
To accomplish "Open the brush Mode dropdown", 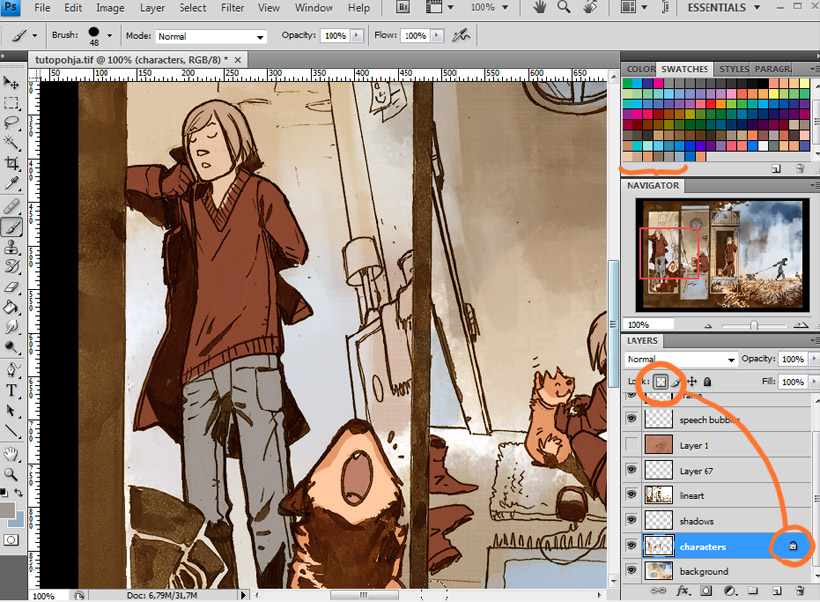I will (211, 37).
